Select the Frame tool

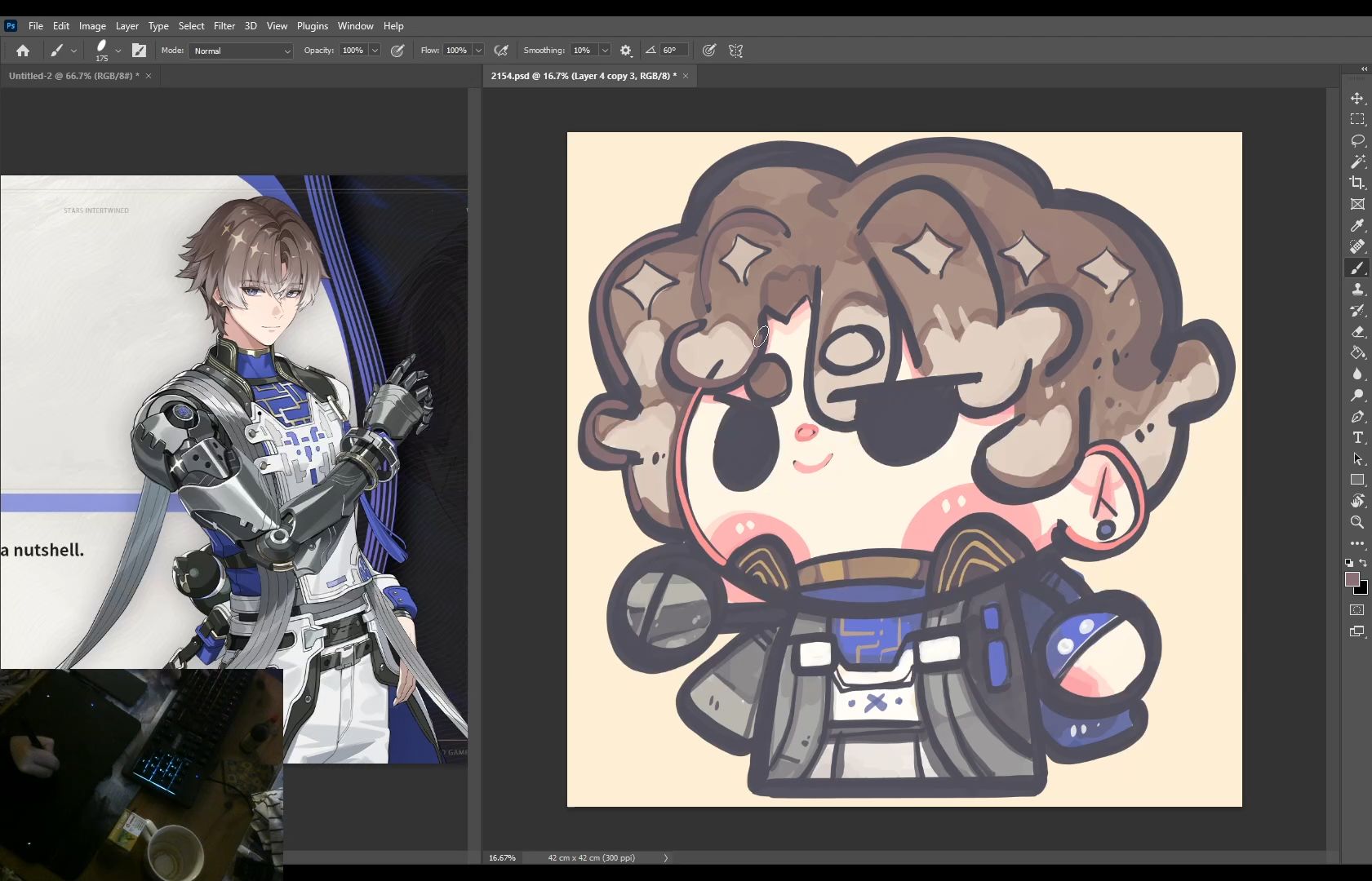(x=1357, y=204)
